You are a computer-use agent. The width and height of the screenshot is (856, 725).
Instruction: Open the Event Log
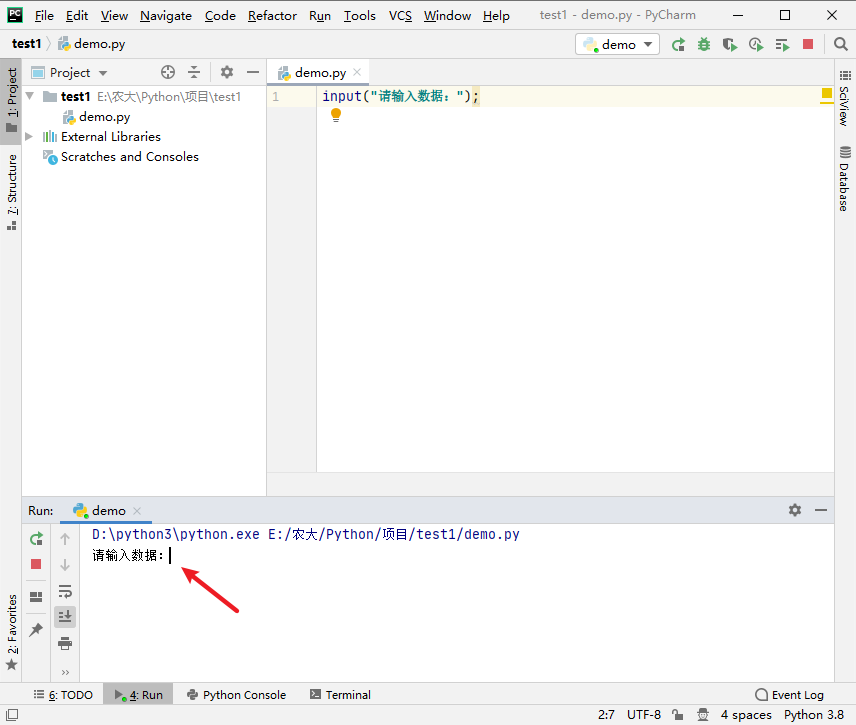789,695
